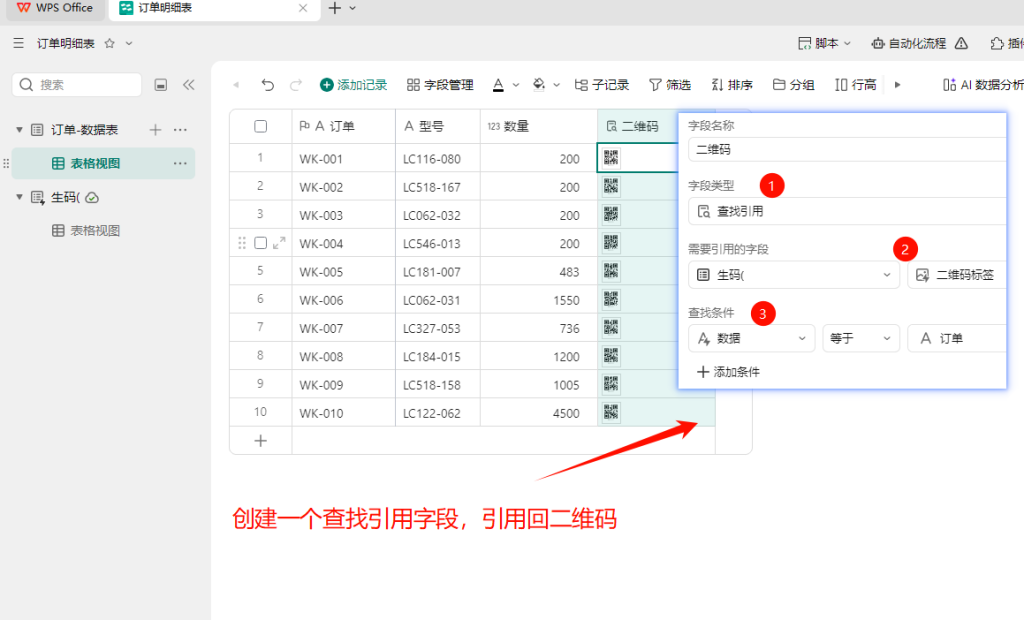Open 字段管理
This screenshot has width=1024, height=620.
tap(440, 85)
